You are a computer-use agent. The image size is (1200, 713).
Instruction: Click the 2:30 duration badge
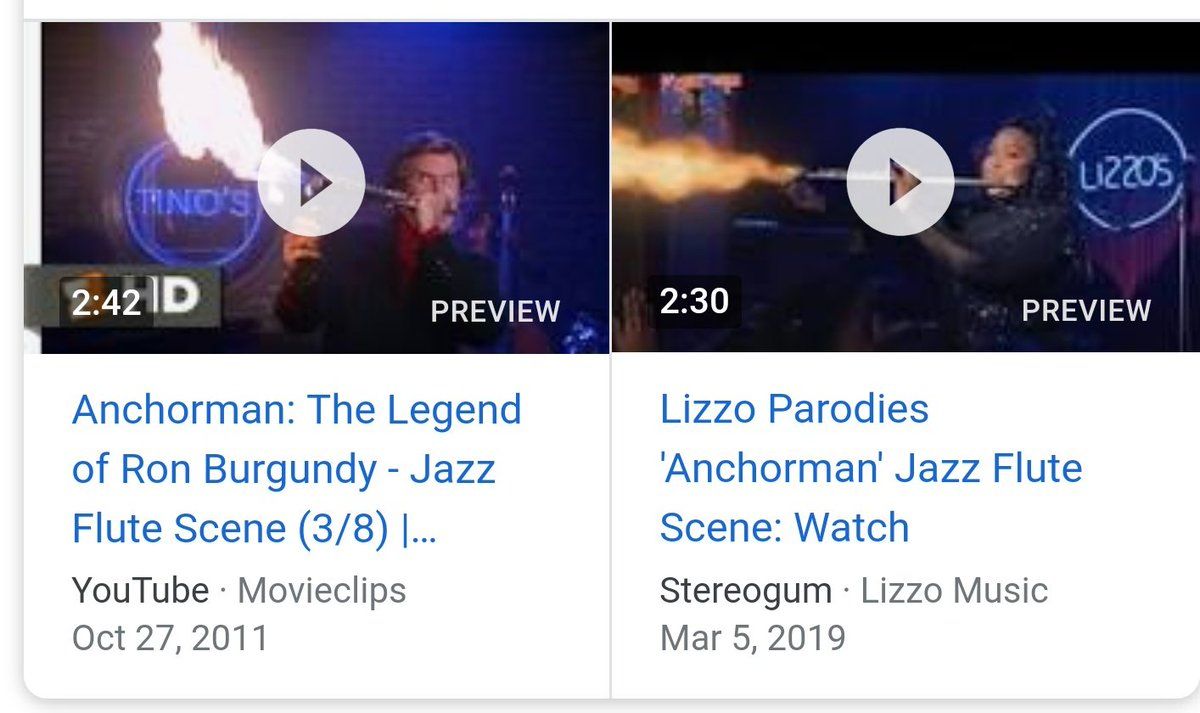[694, 301]
